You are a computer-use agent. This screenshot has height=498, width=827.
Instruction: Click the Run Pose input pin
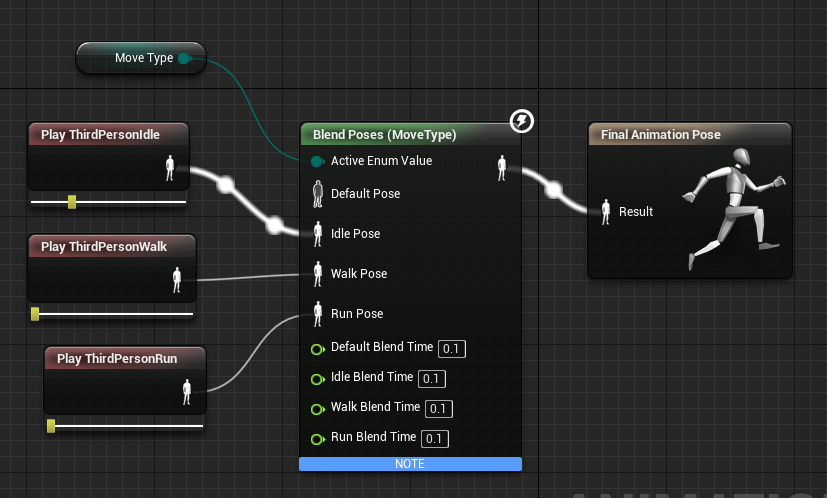coord(318,313)
